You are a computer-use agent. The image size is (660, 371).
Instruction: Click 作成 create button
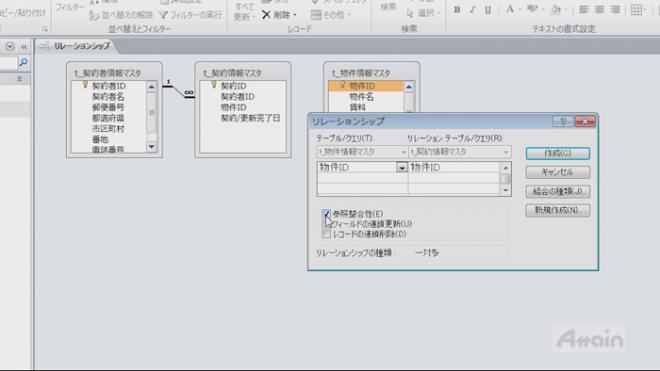pos(558,153)
